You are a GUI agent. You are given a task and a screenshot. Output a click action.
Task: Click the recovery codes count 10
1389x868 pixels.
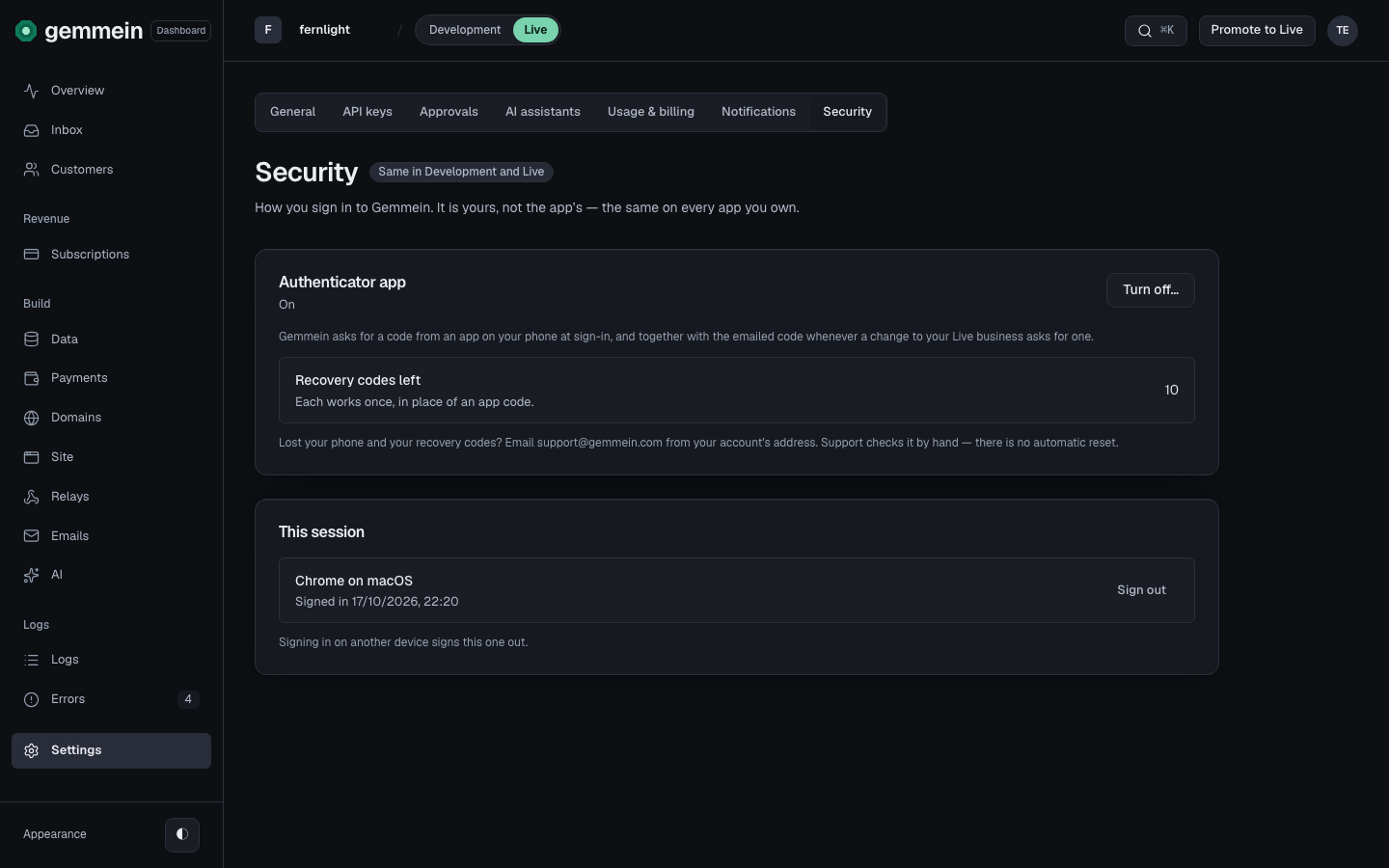pyautogui.click(x=1171, y=391)
